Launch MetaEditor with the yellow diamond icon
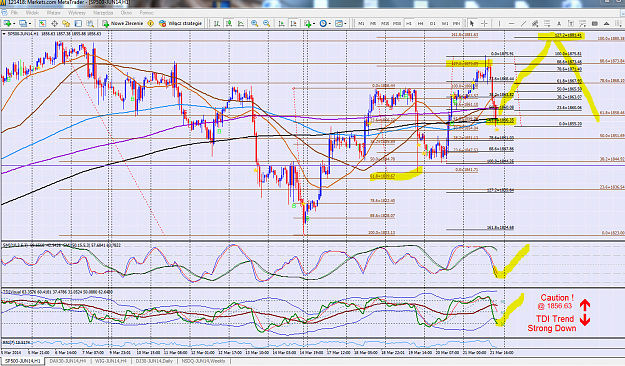625x366 pixels. [x=151, y=24]
